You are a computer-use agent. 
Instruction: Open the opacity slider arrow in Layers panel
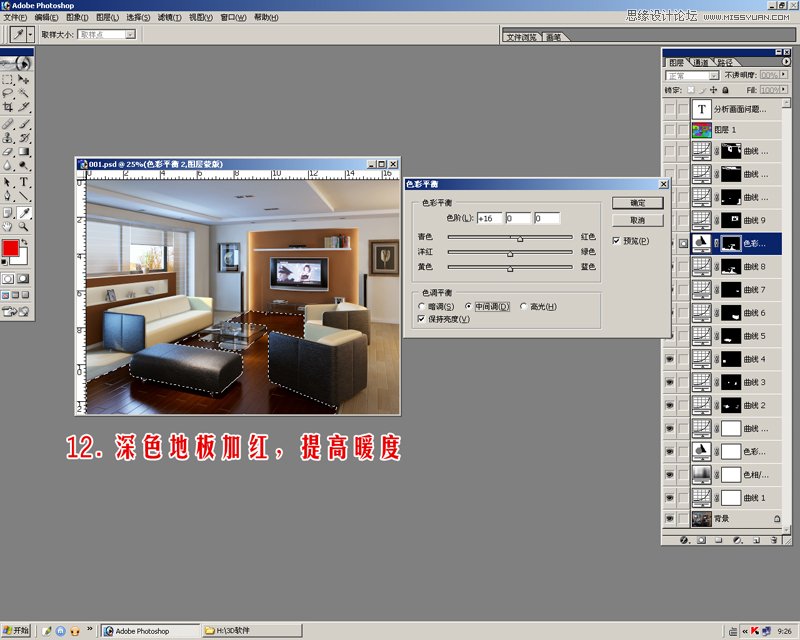pyautogui.click(x=784, y=75)
